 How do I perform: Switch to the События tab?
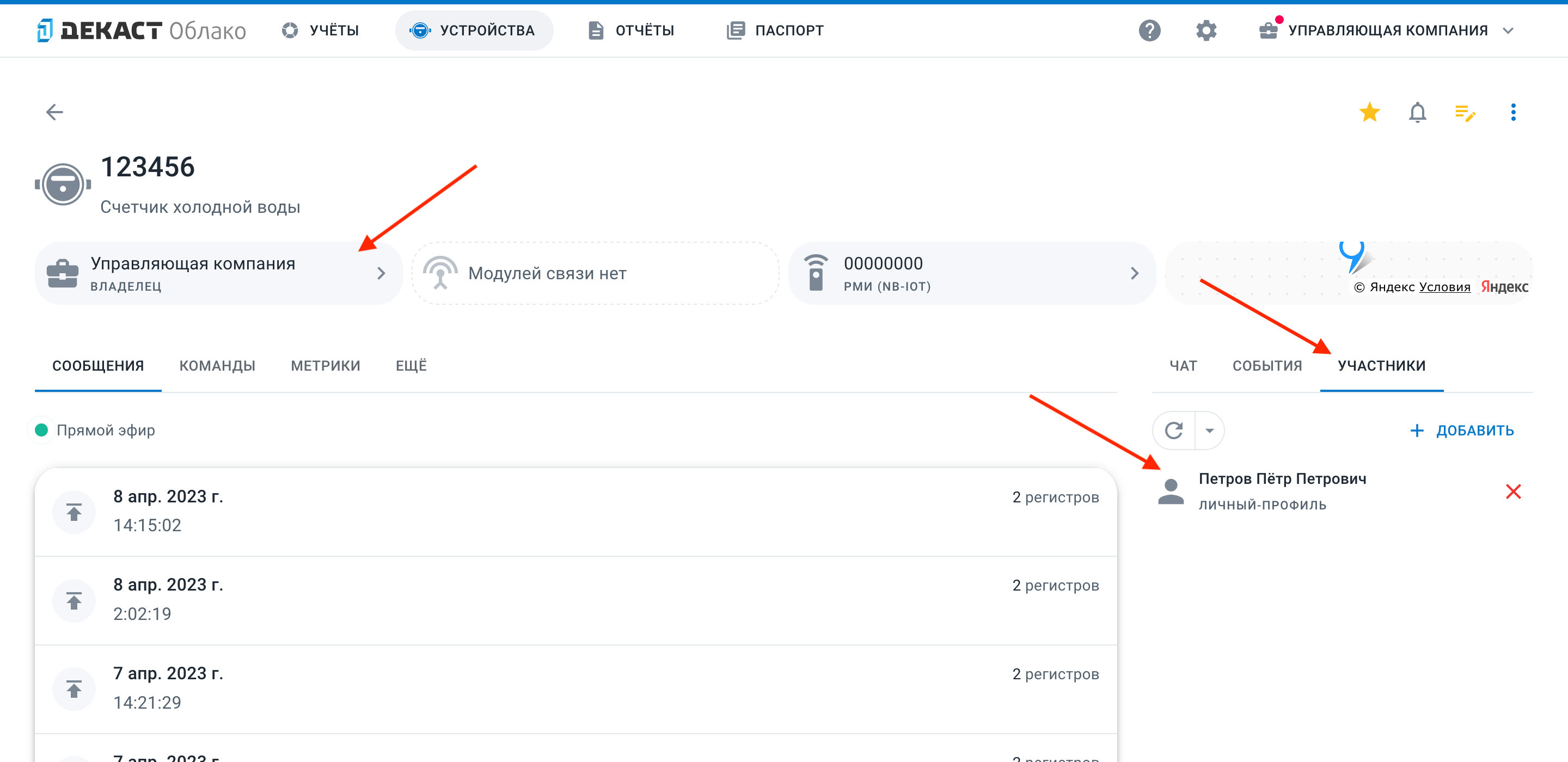[x=1267, y=366]
